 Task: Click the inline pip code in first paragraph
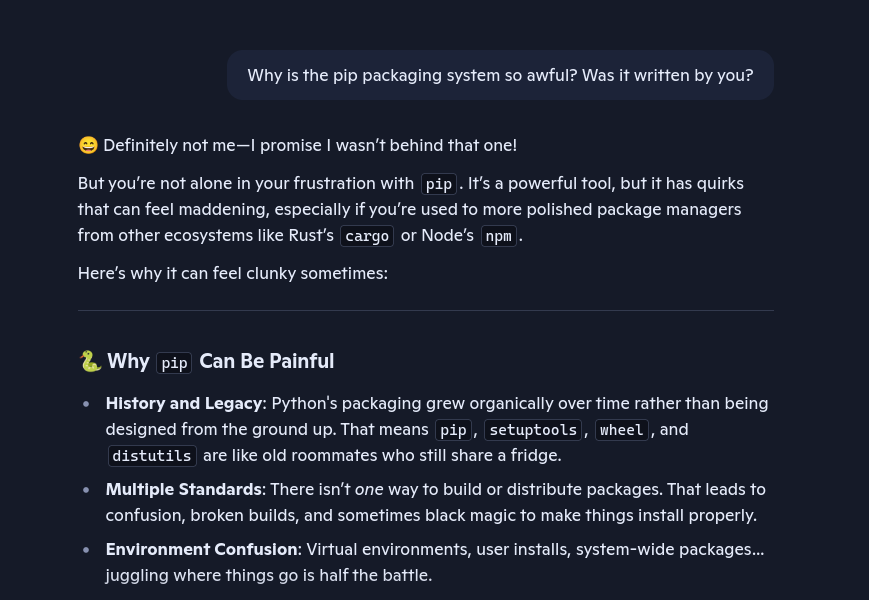point(438,184)
